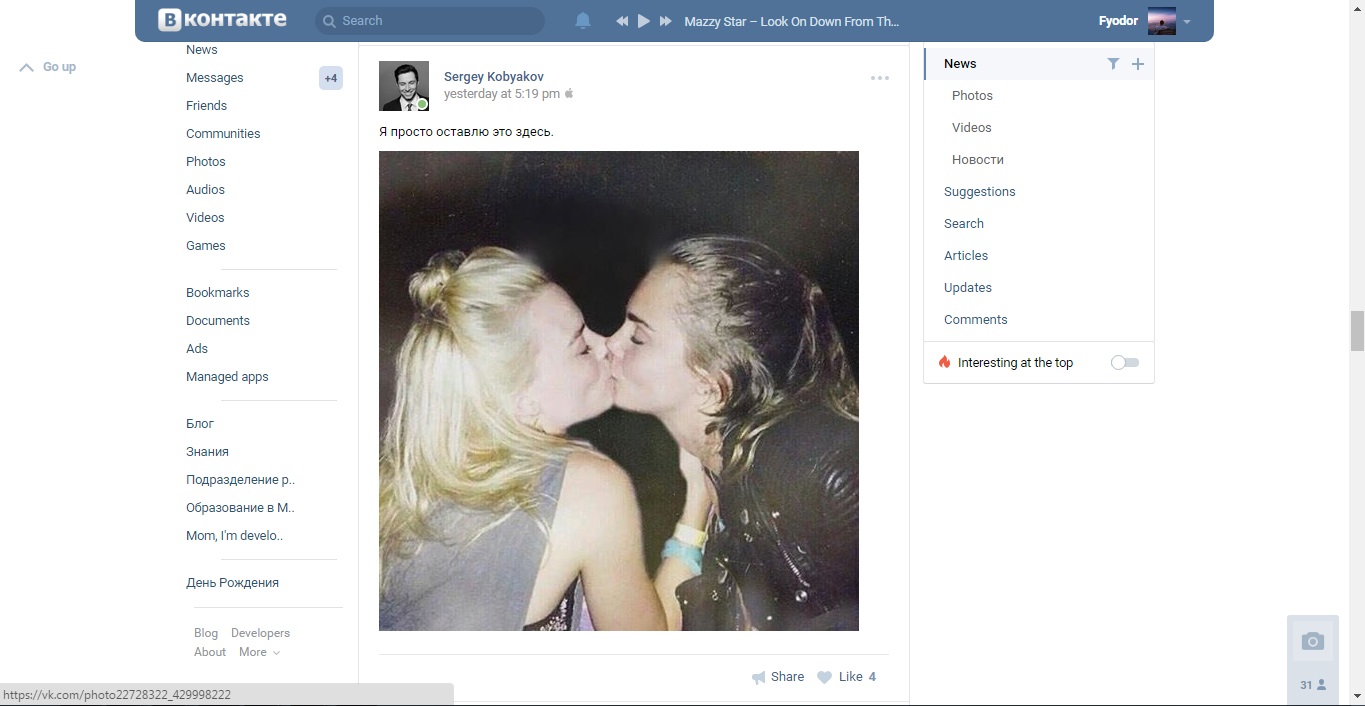
Task: Skip to next track in header player
Action: 666,21
